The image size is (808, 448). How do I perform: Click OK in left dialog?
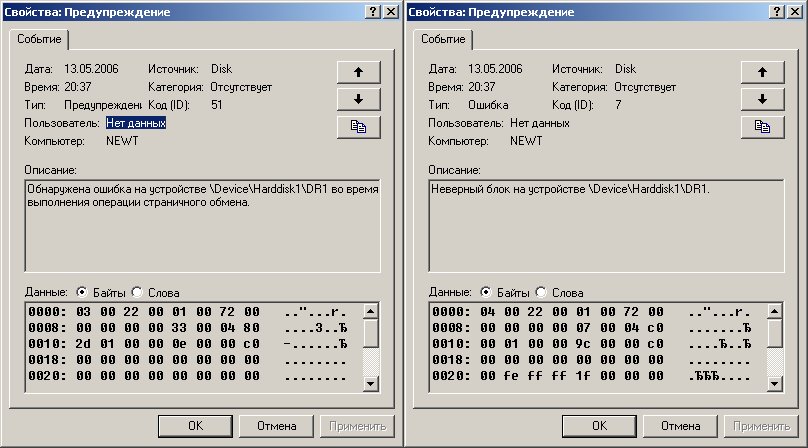pyautogui.click(x=195, y=426)
